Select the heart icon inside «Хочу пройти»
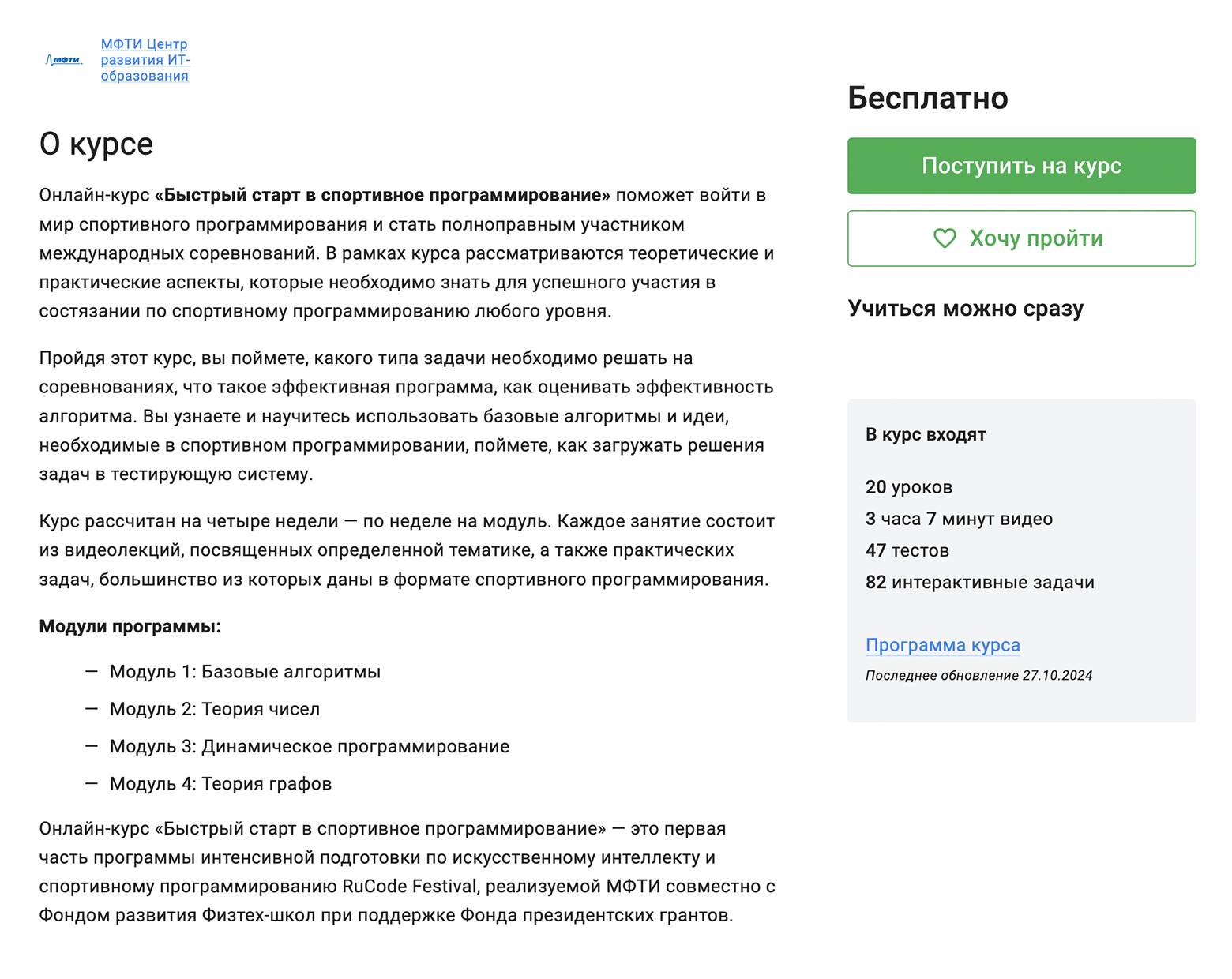The image size is (1232, 979). click(945, 238)
